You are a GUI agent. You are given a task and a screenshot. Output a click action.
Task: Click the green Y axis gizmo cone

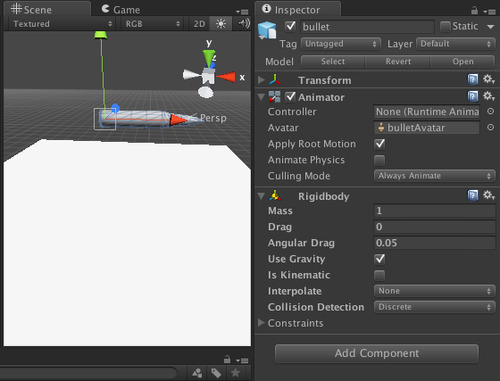209,58
